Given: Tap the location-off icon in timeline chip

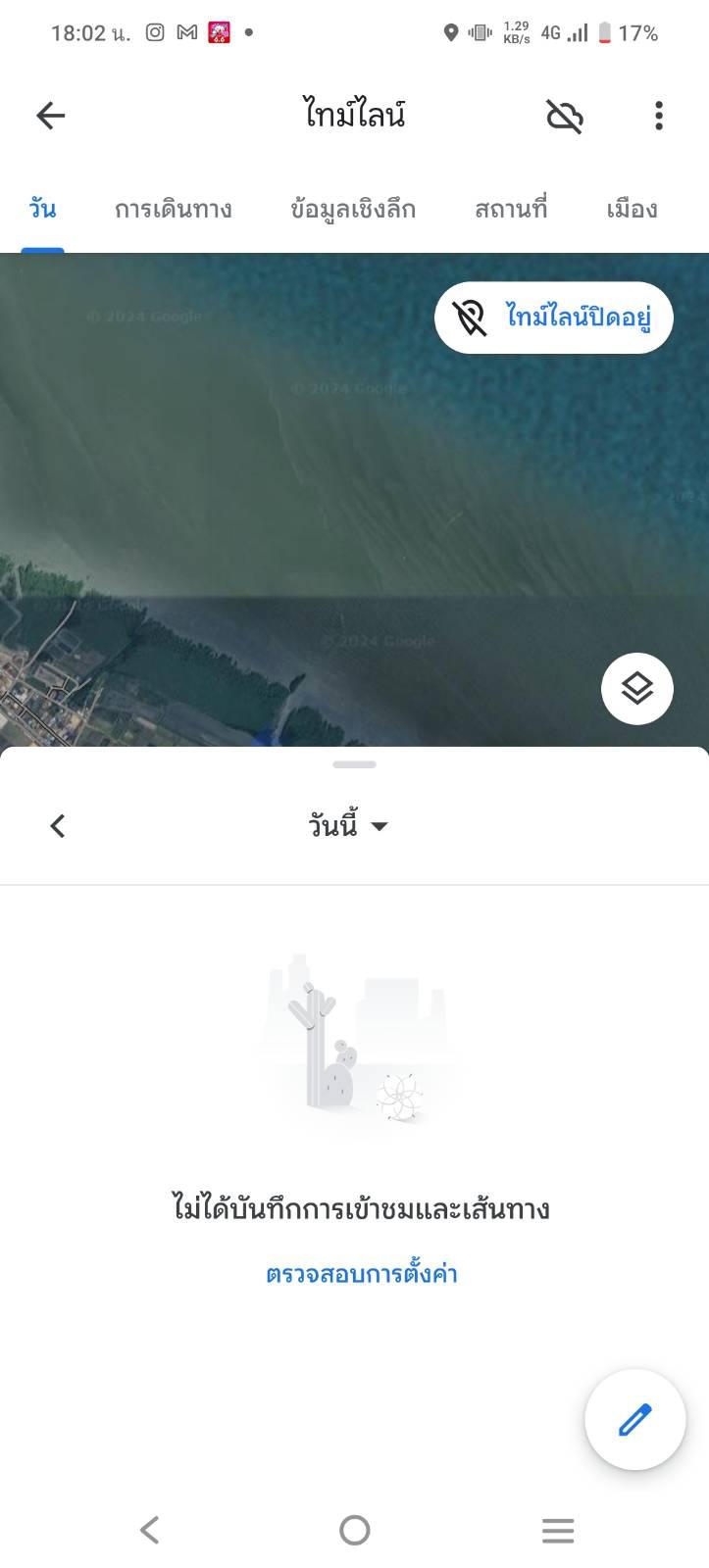Looking at the screenshot, I should (x=470, y=318).
